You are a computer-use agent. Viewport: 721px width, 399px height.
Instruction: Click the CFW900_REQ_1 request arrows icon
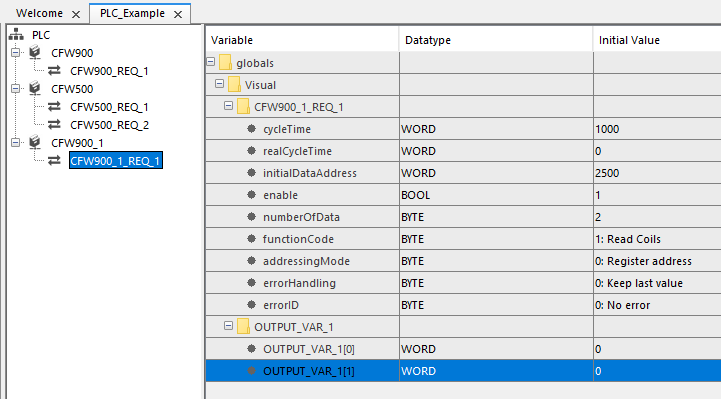point(54,70)
